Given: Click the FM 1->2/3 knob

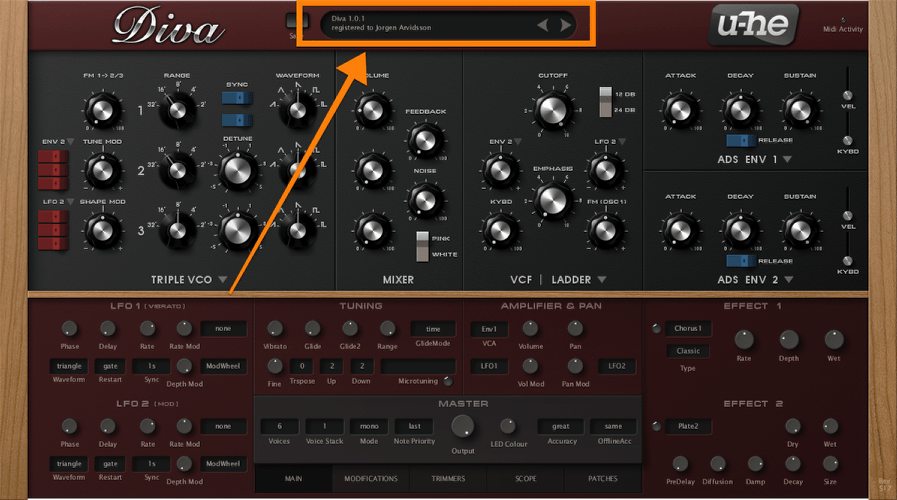Looking at the screenshot, I should pos(102,108).
